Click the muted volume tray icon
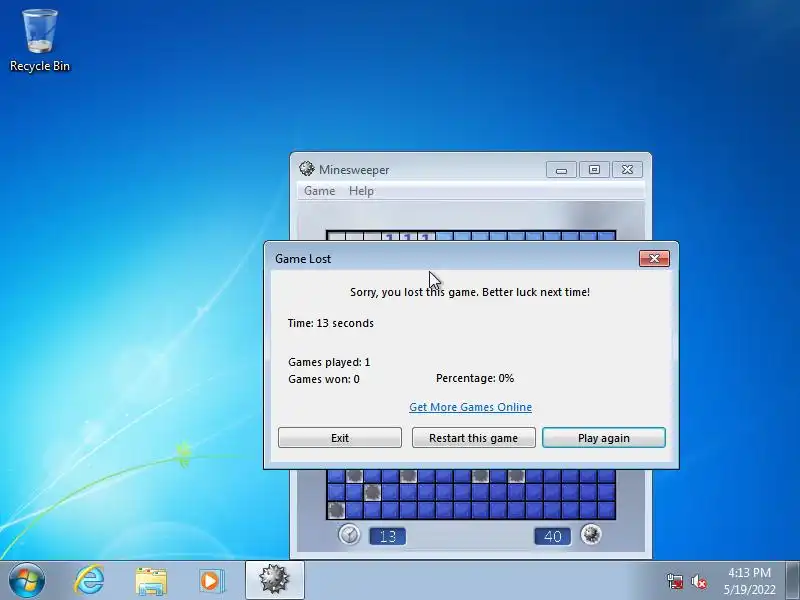This screenshot has width=800, height=600. (x=699, y=581)
